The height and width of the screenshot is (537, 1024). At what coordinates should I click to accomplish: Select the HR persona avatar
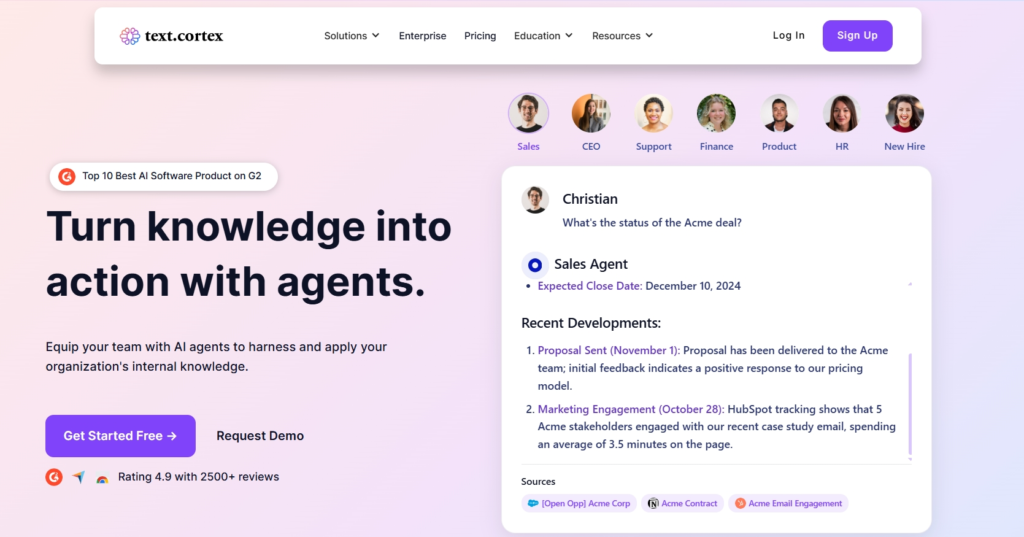[x=842, y=113]
